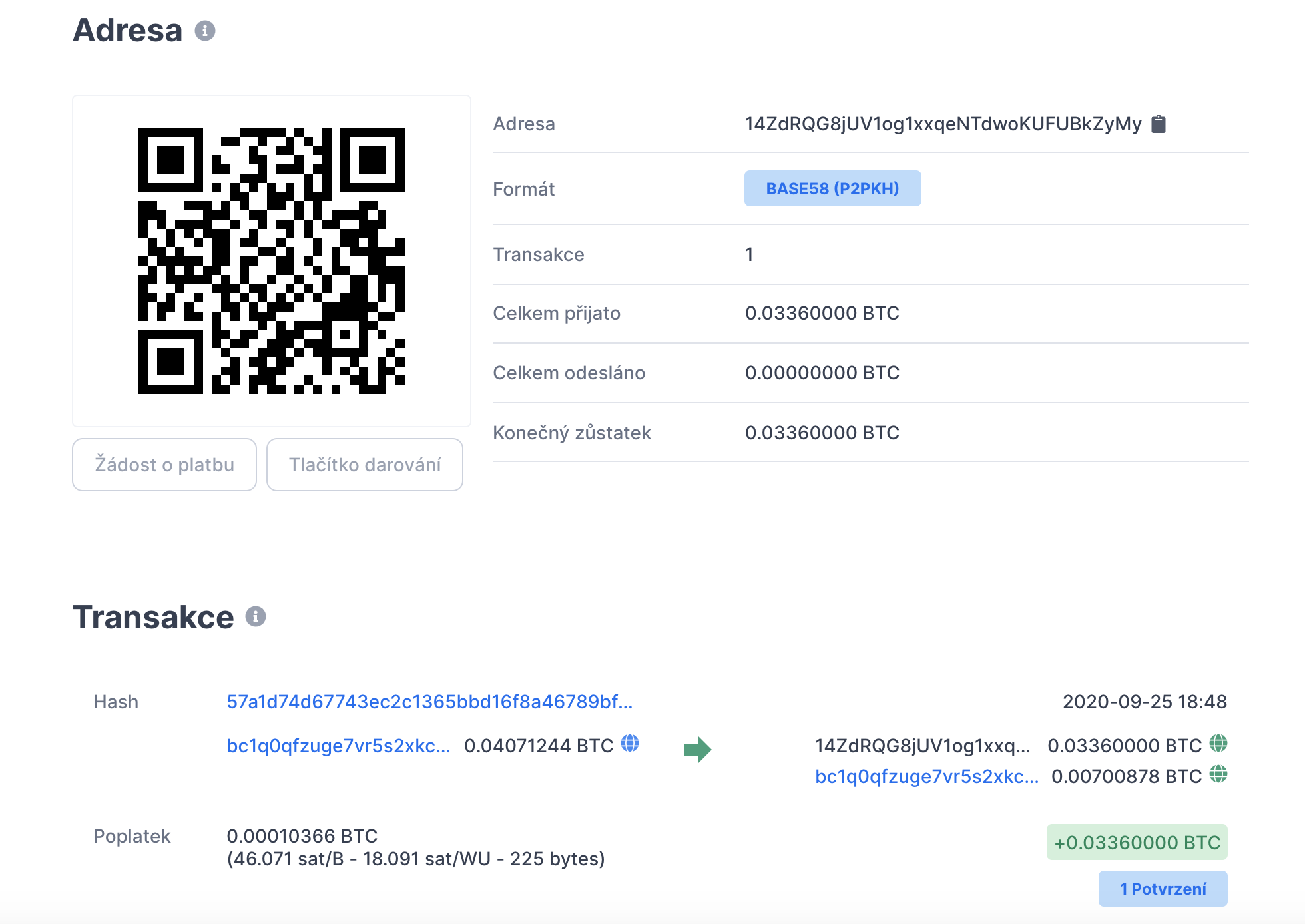Copy the address with the clipboard icon
Screen dimensions: 1305x924
[1159, 124]
